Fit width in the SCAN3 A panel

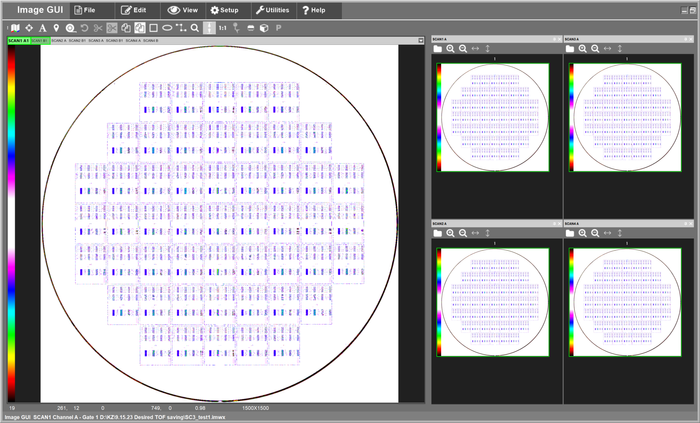tap(608, 49)
